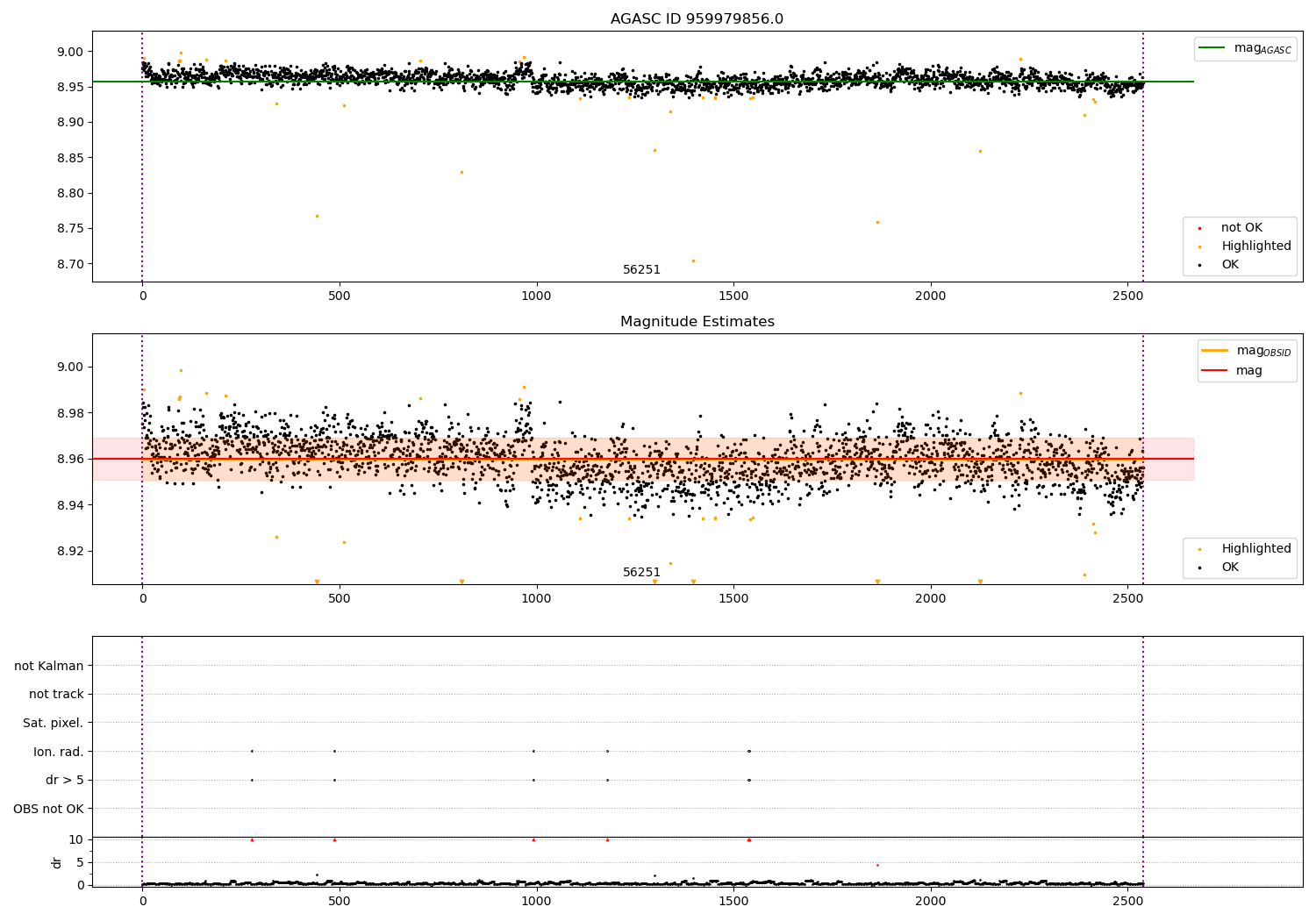
Task: Click y-tick 8.95 on the top plot
Action: [69, 87]
